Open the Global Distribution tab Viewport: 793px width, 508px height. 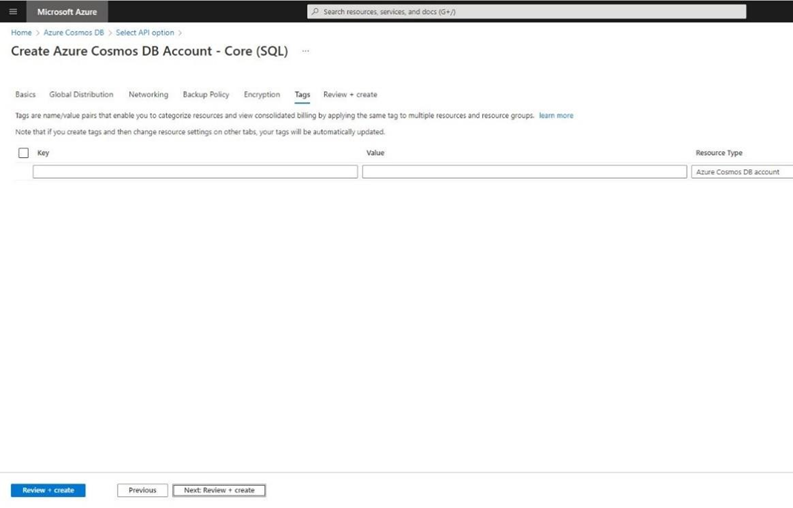[x=81, y=95]
